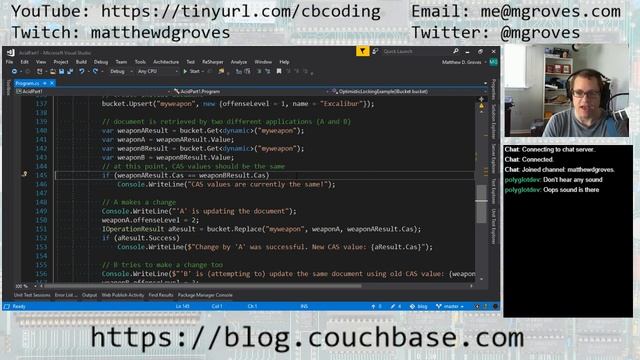This screenshot has height=360, width=640.
Task: Click the Navigate Backward toolbar icon
Action: (14, 71)
